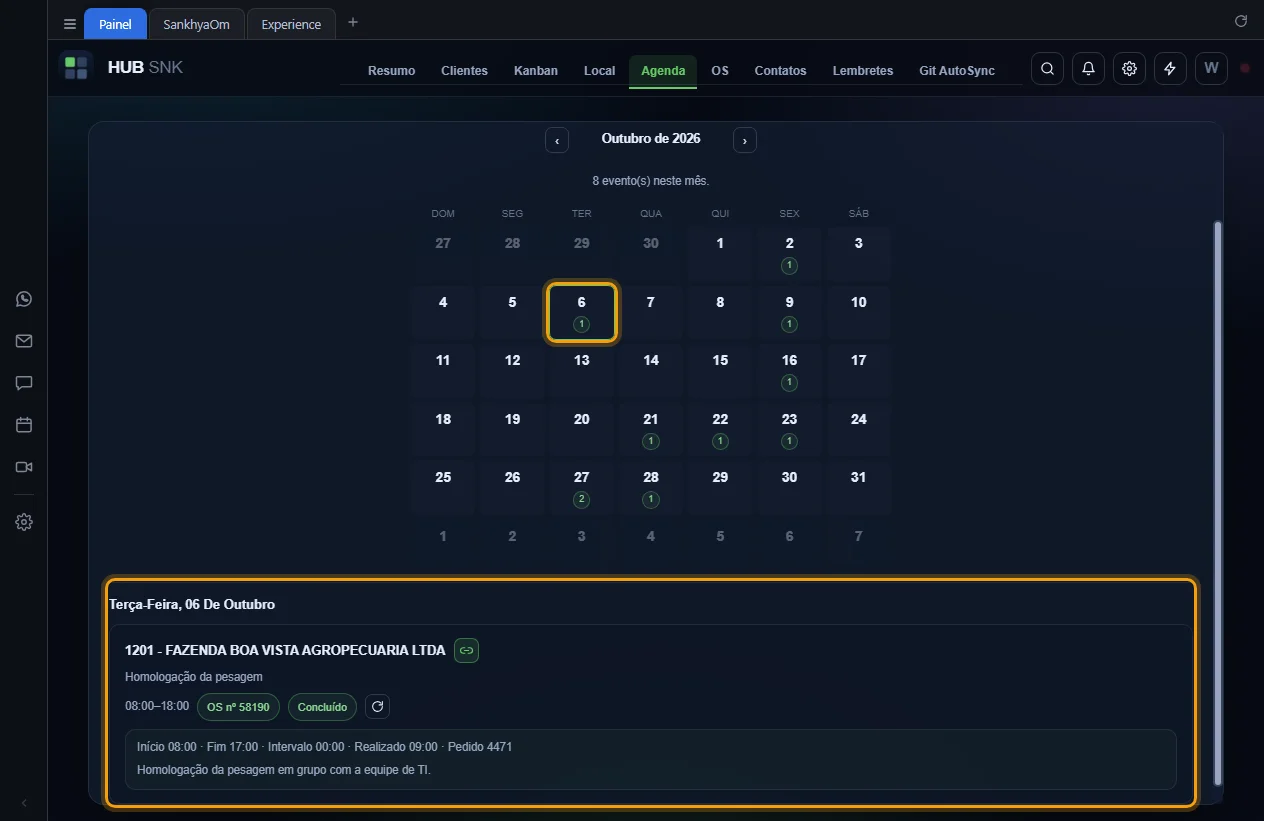Collapse sidebar with bottom-left chevron
The height and width of the screenshot is (821, 1264).
(x=24, y=803)
